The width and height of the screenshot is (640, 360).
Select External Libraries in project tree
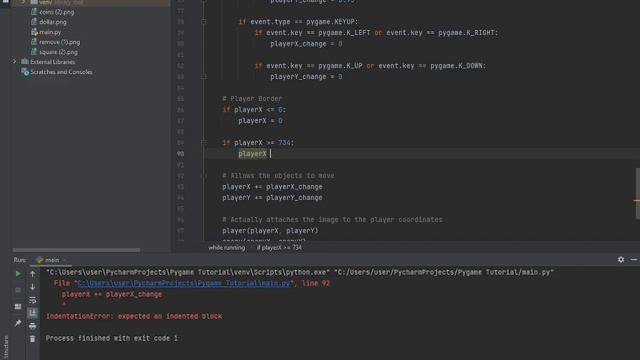tap(52, 62)
